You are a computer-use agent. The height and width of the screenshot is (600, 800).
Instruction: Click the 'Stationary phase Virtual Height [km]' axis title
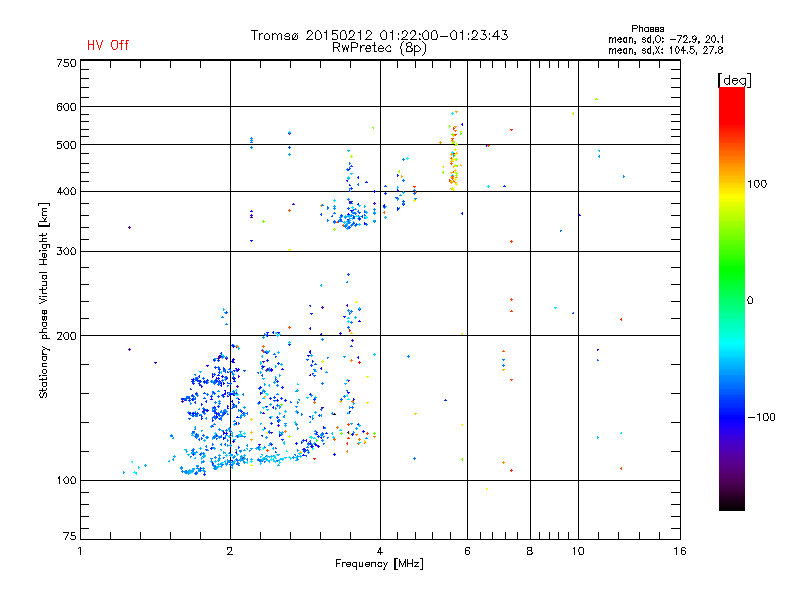pos(44,300)
